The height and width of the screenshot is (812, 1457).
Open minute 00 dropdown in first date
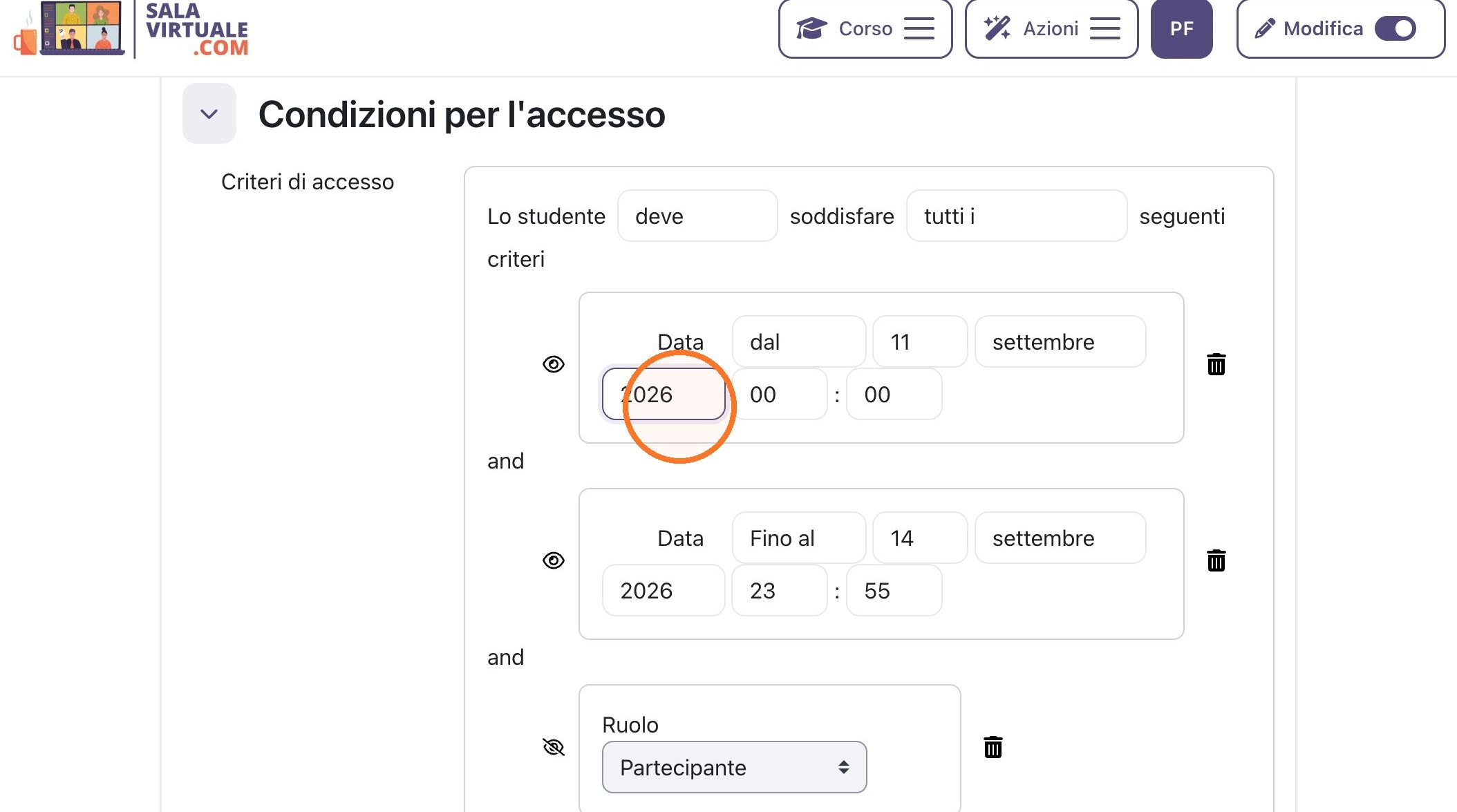[x=894, y=394]
